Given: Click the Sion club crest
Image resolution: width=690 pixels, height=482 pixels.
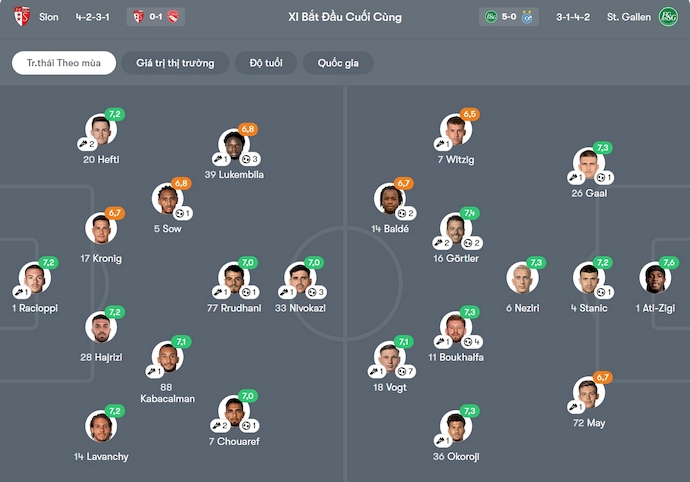Looking at the screenshot, I should click(x=22, y=17).
